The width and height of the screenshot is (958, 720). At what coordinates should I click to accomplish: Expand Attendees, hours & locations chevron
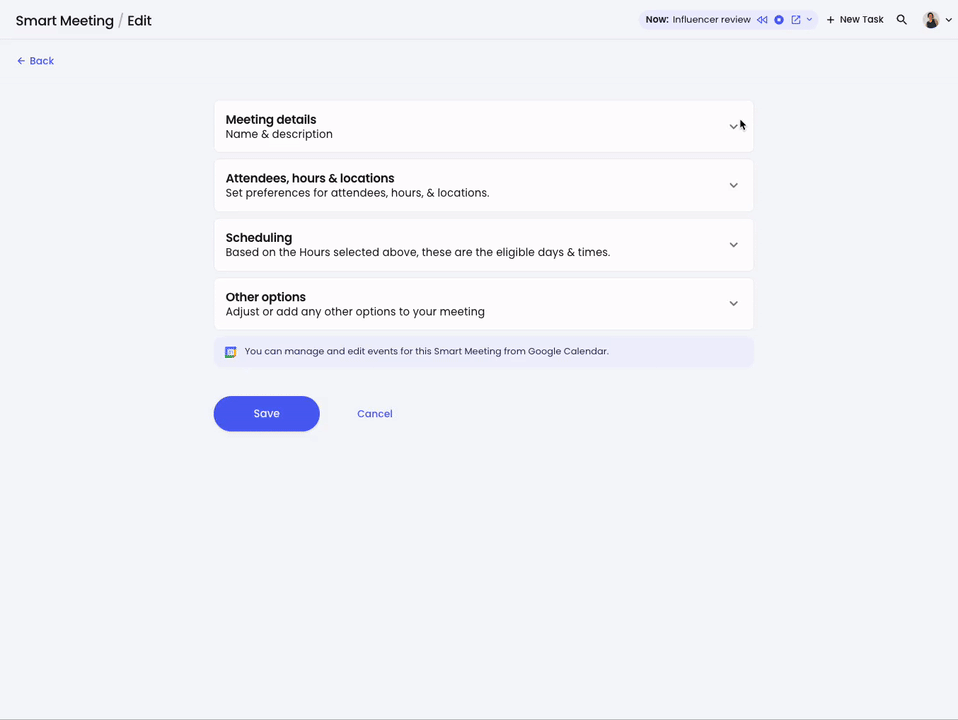[x=733, y=185]
